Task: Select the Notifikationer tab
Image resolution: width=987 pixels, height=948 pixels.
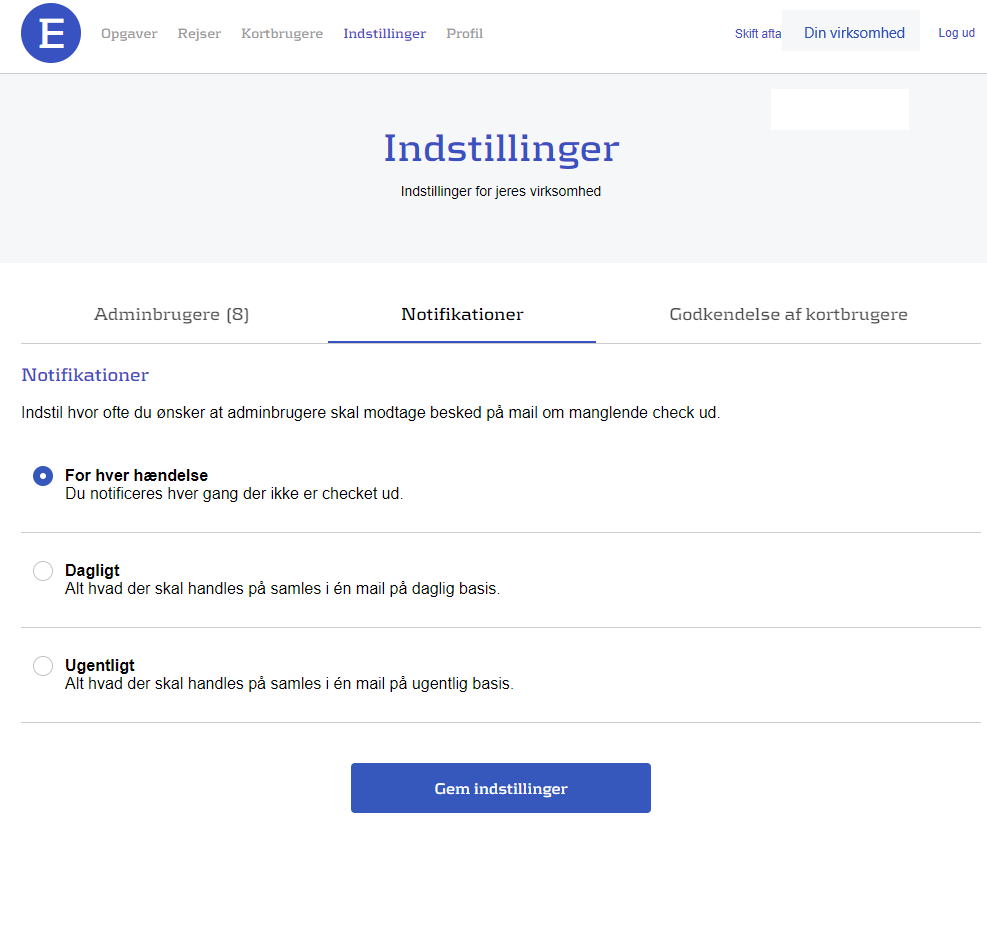Action: (462, 315)
